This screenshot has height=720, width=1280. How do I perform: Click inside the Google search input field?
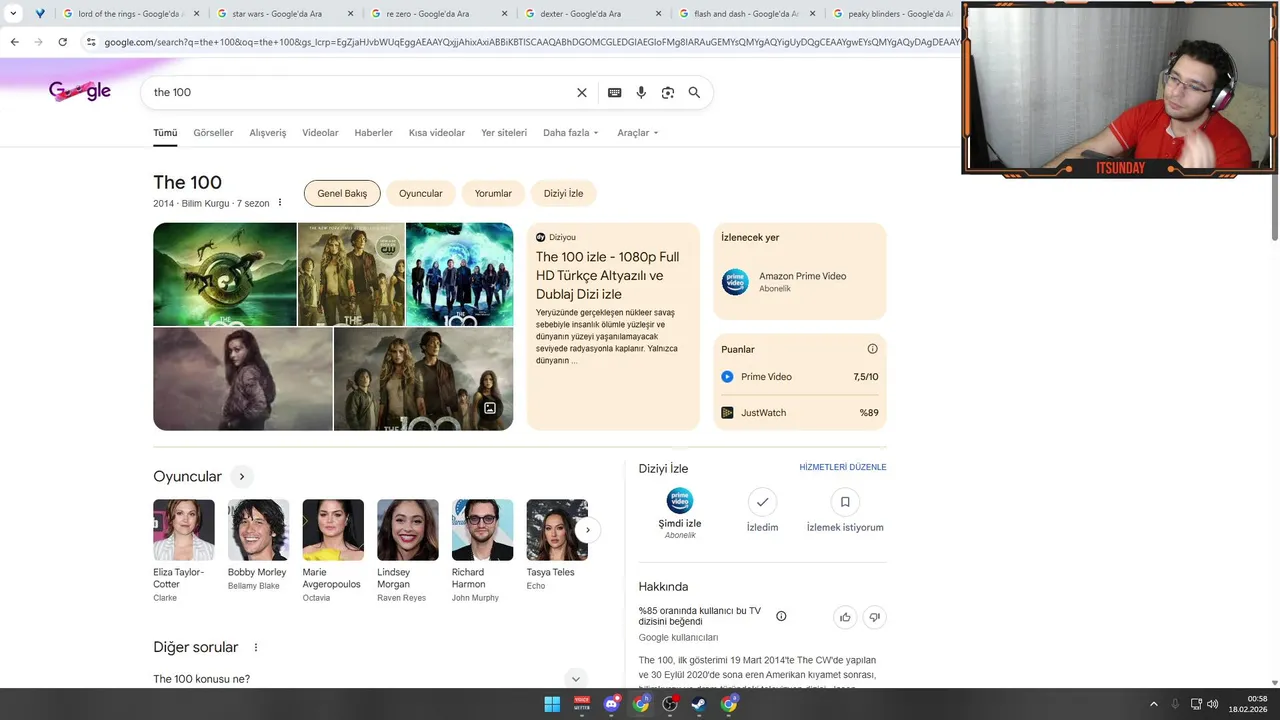(360, 92)
